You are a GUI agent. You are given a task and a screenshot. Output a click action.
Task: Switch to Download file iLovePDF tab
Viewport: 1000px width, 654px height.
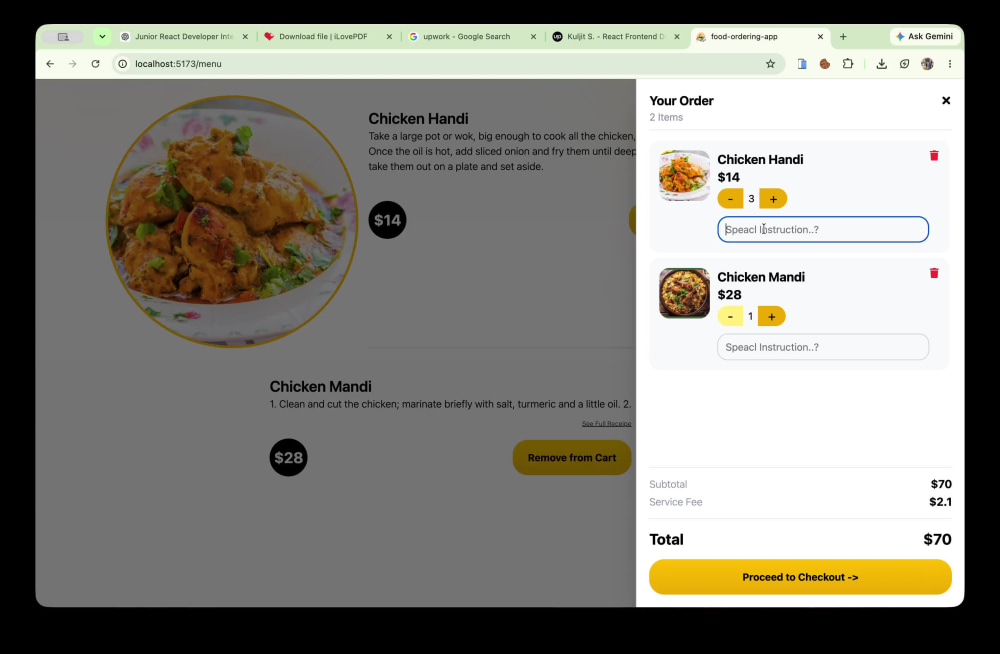[x=323, y=36]
